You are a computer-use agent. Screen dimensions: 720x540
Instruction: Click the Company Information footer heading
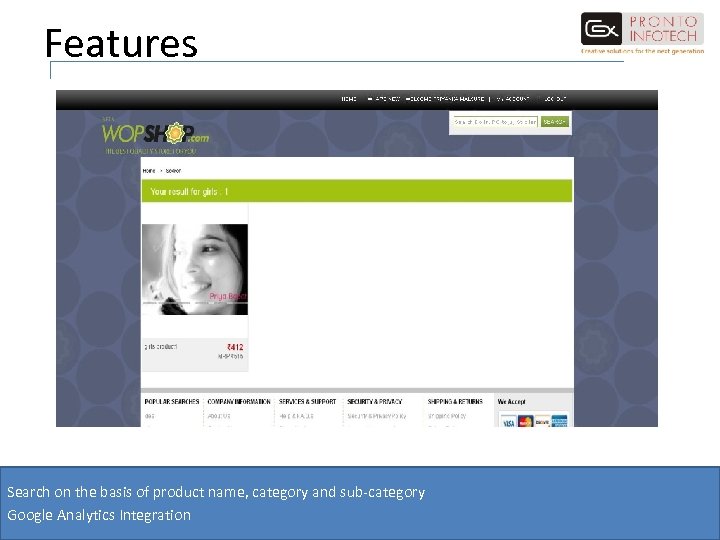239,401
